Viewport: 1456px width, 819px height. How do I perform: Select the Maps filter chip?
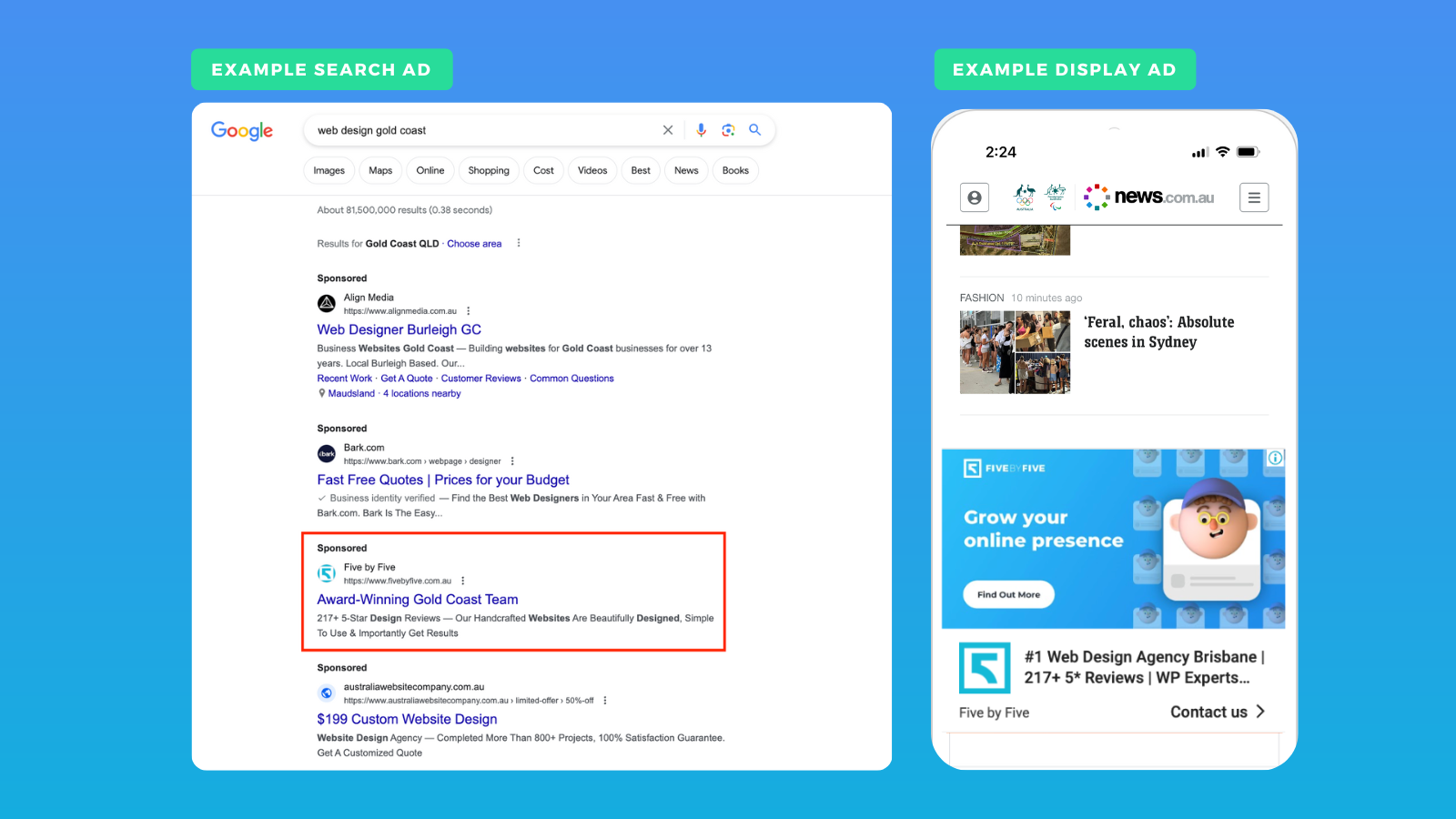380,170
